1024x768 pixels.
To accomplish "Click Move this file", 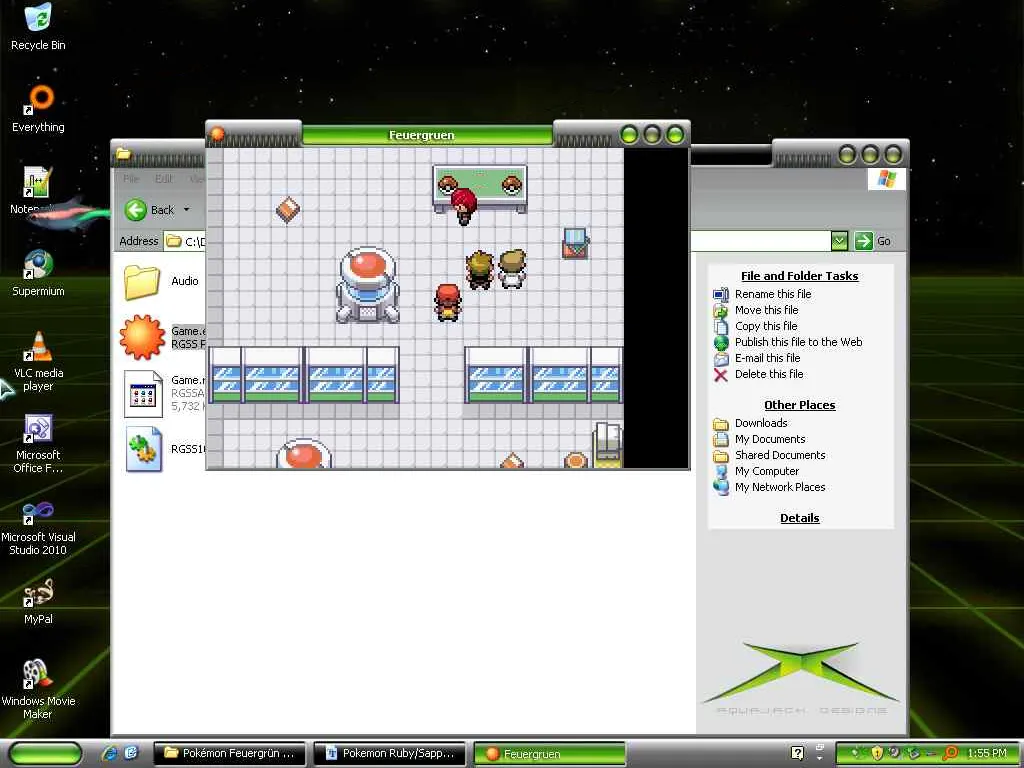I will tap(766, 310).
